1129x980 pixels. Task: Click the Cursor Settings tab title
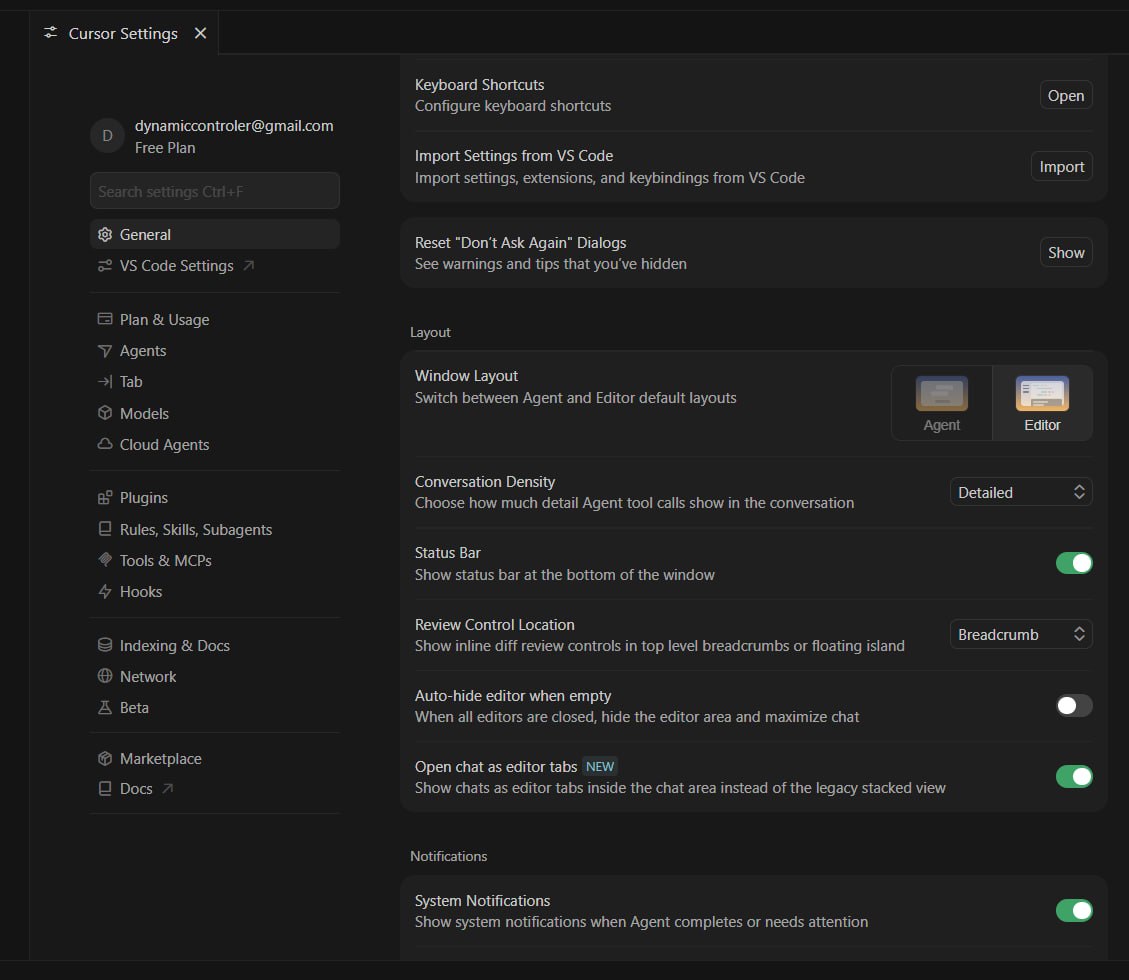pos(123,33)
